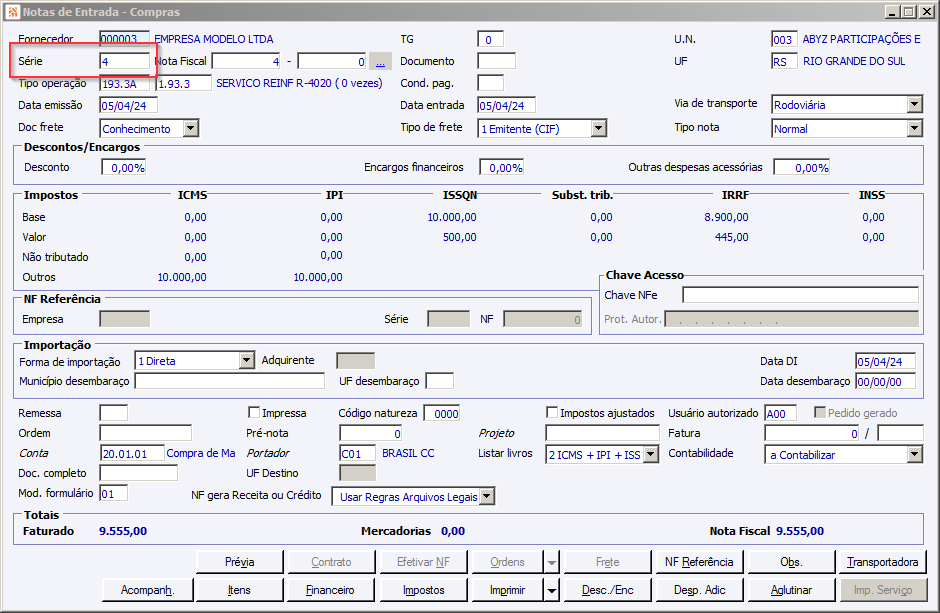Open the Impostos button
Viewport: 940px width, 613px height.
[x=424, y=590]
